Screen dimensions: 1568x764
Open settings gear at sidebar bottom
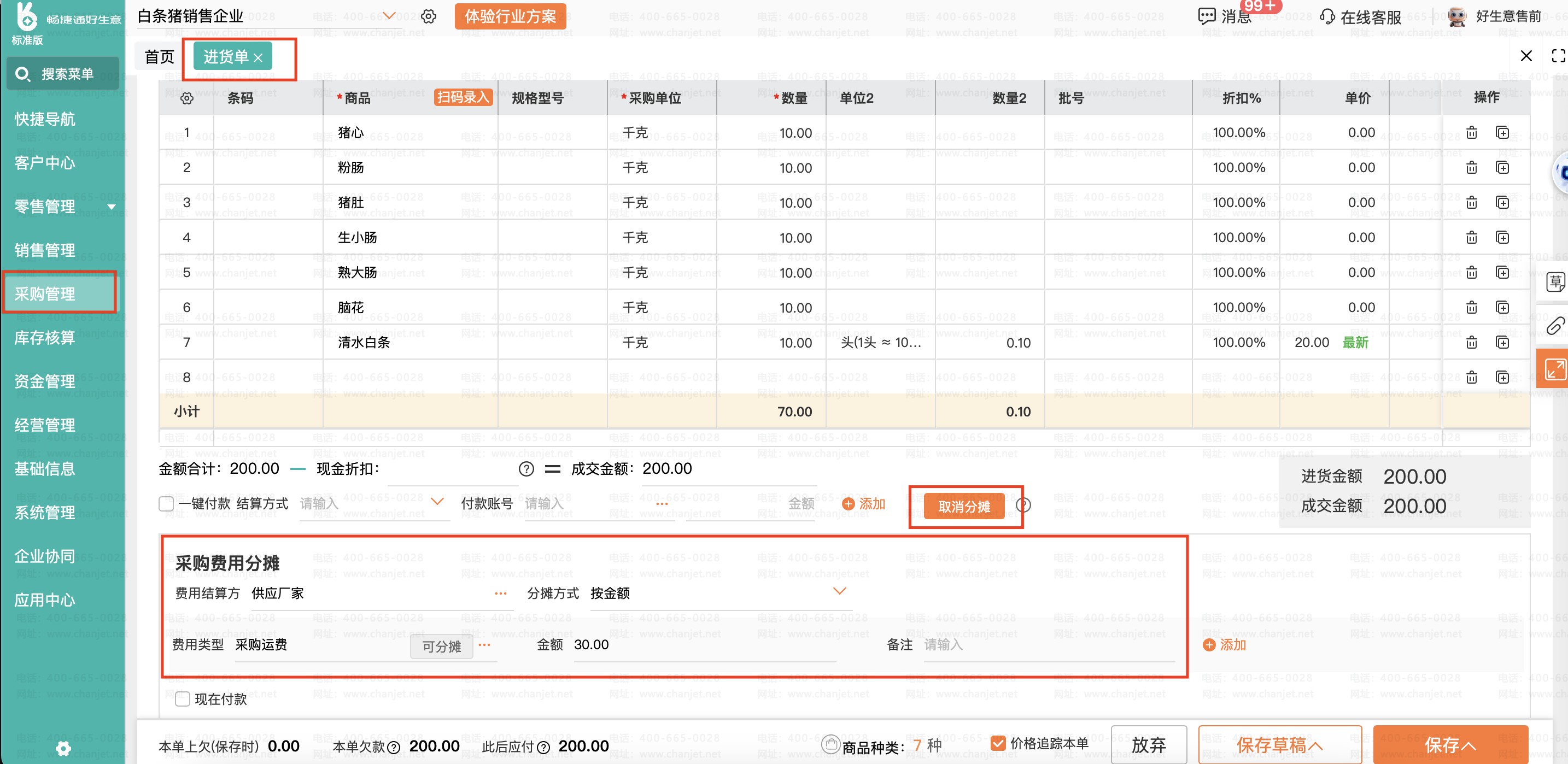click(x=63, y=748)
